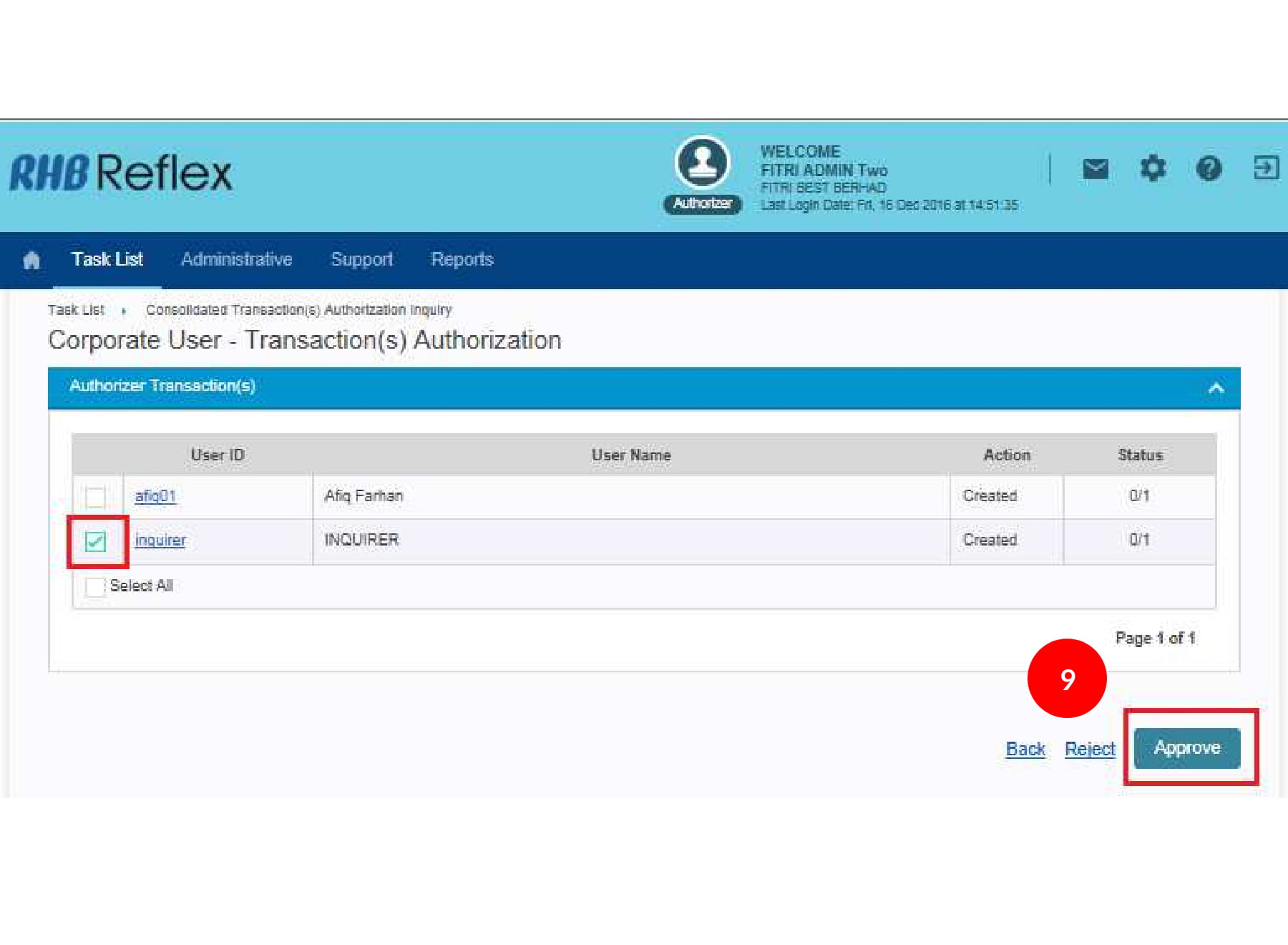Image resolution: width=1288 pixels, height=945 pixels.
Task: Go back using the Back link
Action: coord(1025,749)
